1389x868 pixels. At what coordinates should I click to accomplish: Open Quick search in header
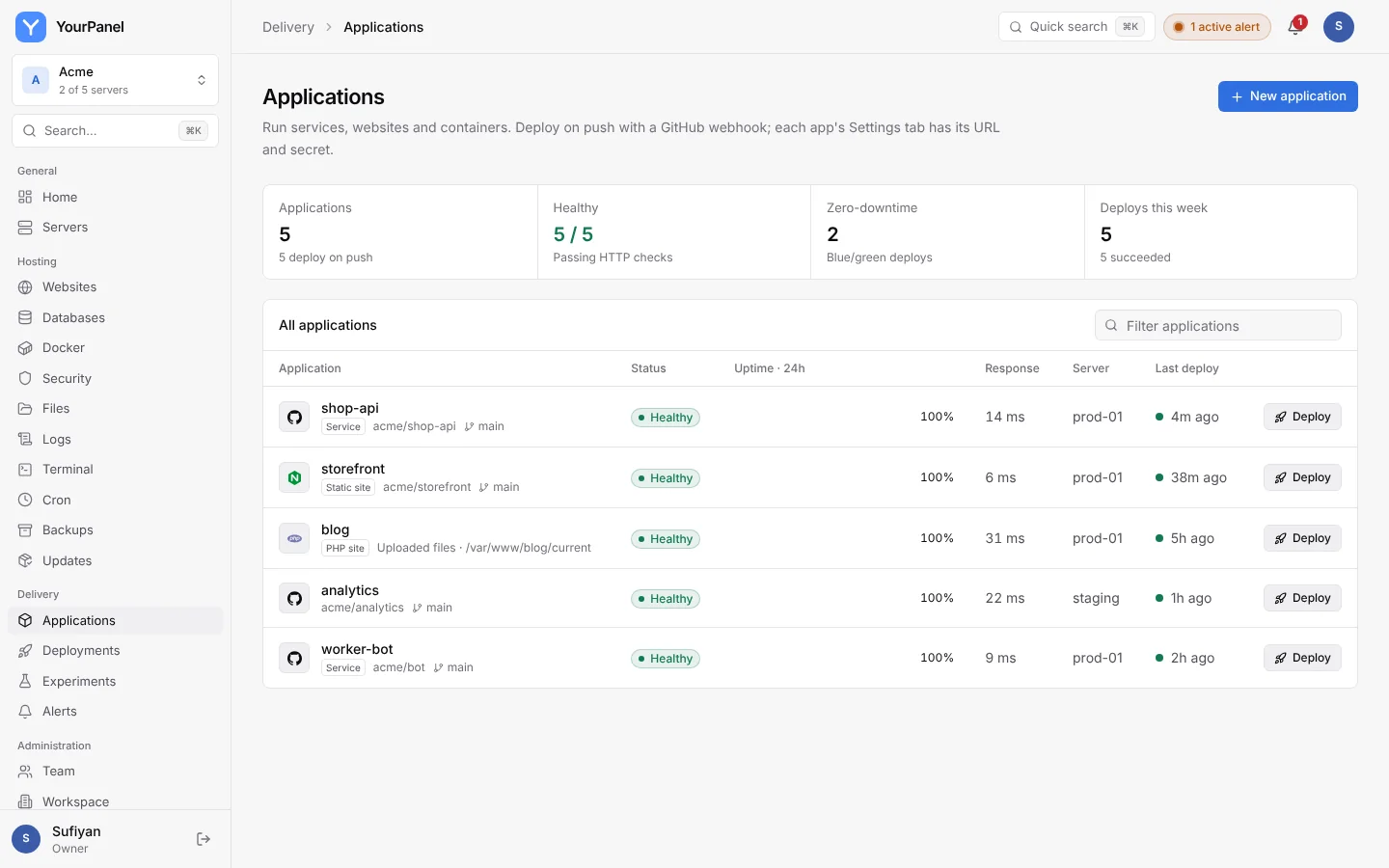(1076, 27)
